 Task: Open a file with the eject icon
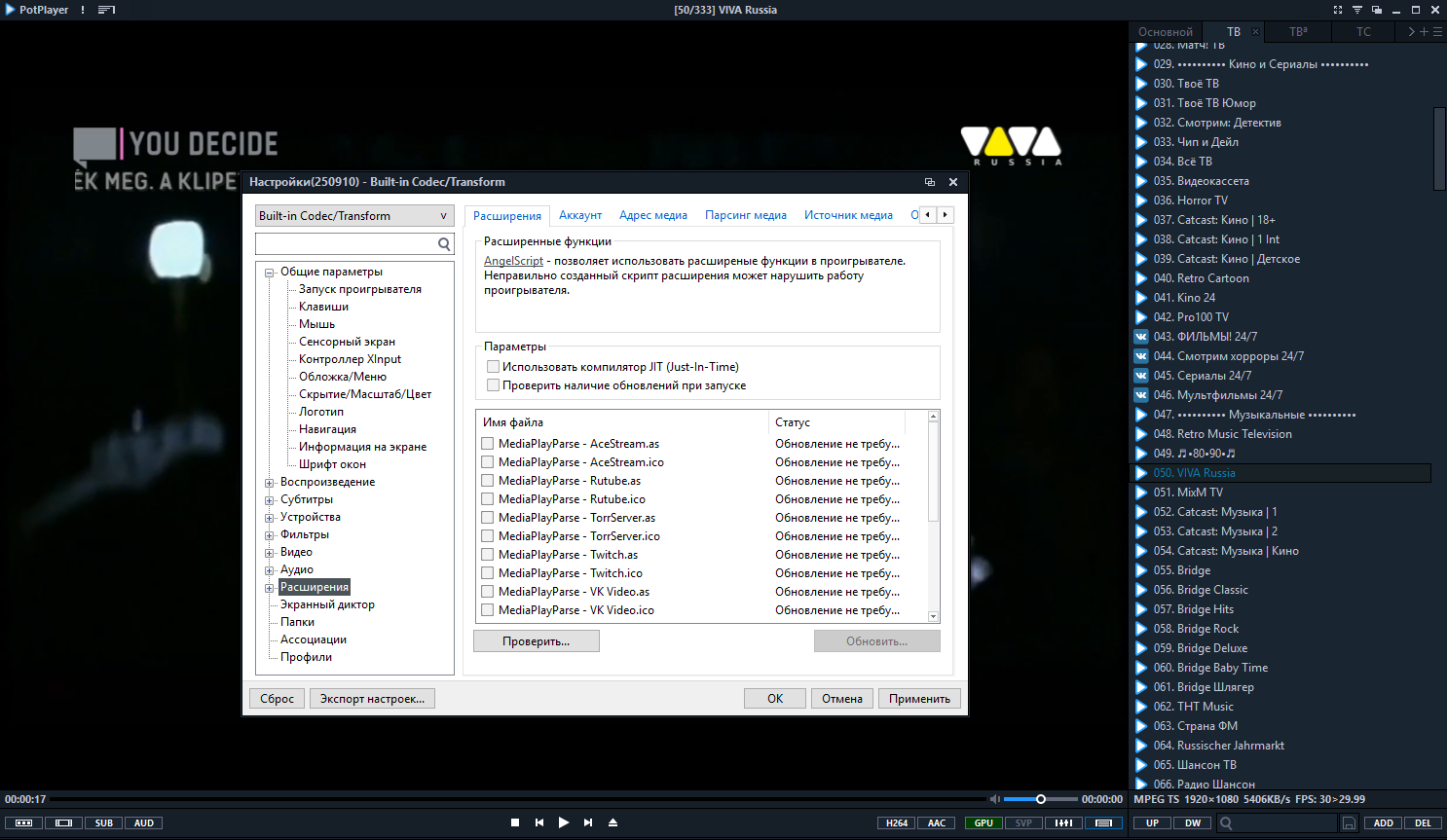point(613,822)
